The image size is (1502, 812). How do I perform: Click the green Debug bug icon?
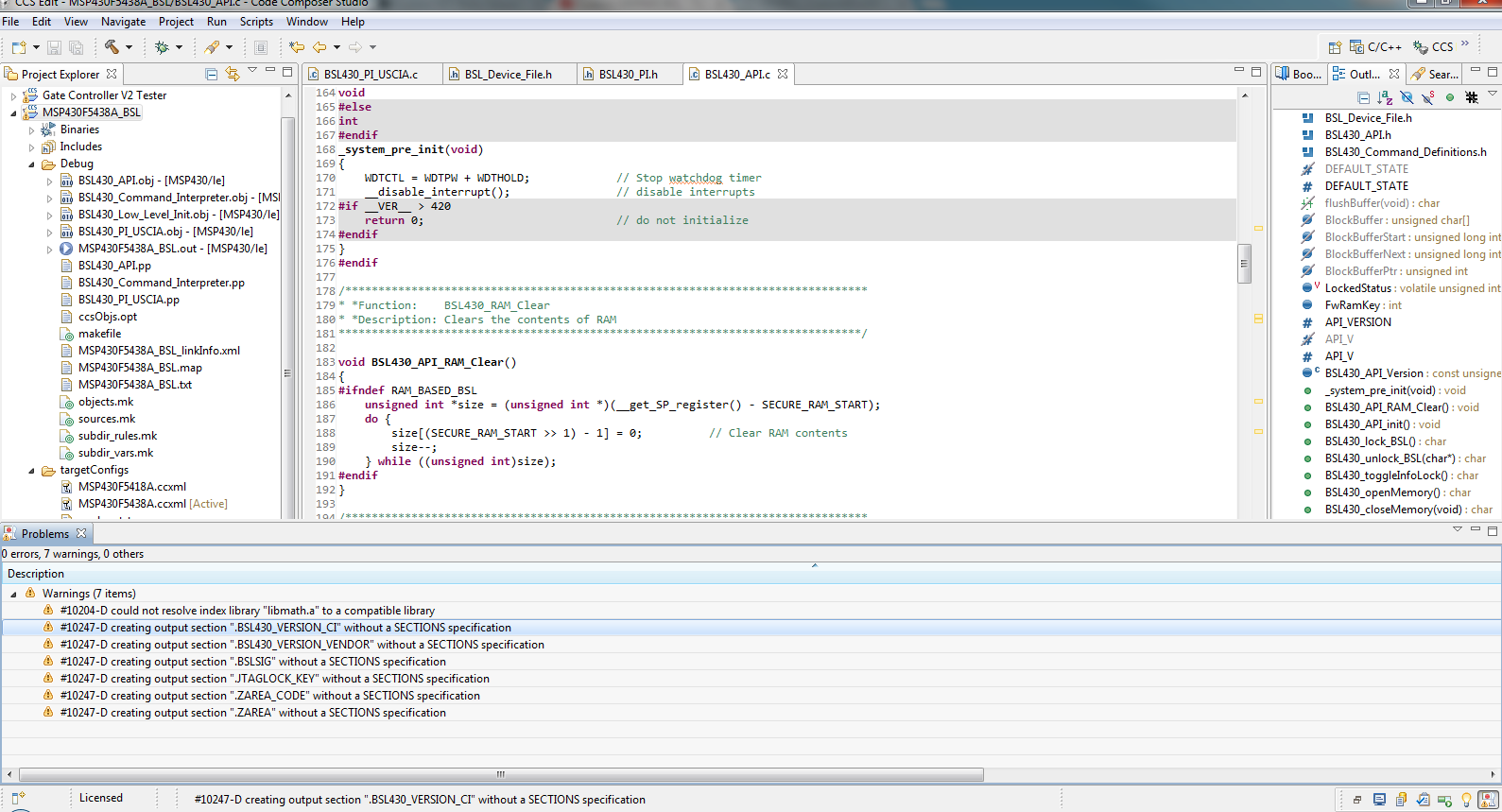pyautogui.click(x=162, y=46)
